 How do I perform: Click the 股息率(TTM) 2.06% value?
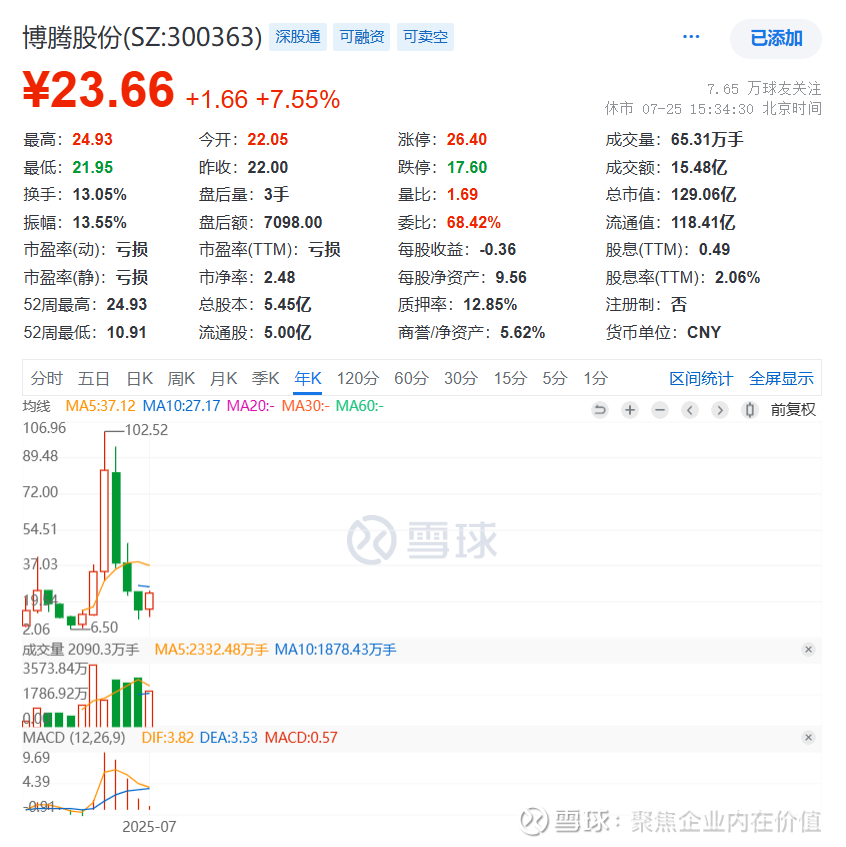tap(737, 277)
